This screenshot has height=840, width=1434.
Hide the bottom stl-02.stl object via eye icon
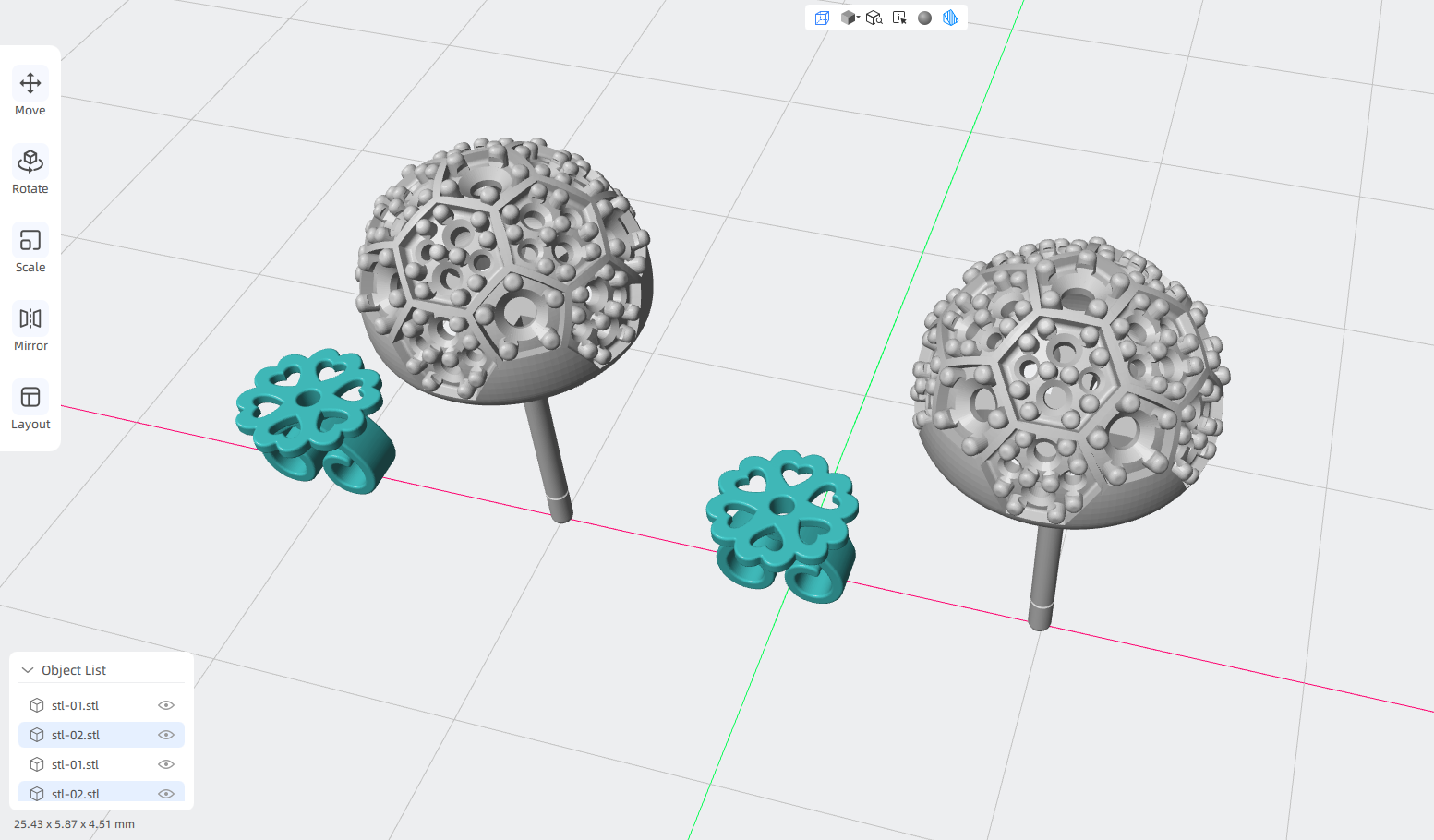click(166, 794)
